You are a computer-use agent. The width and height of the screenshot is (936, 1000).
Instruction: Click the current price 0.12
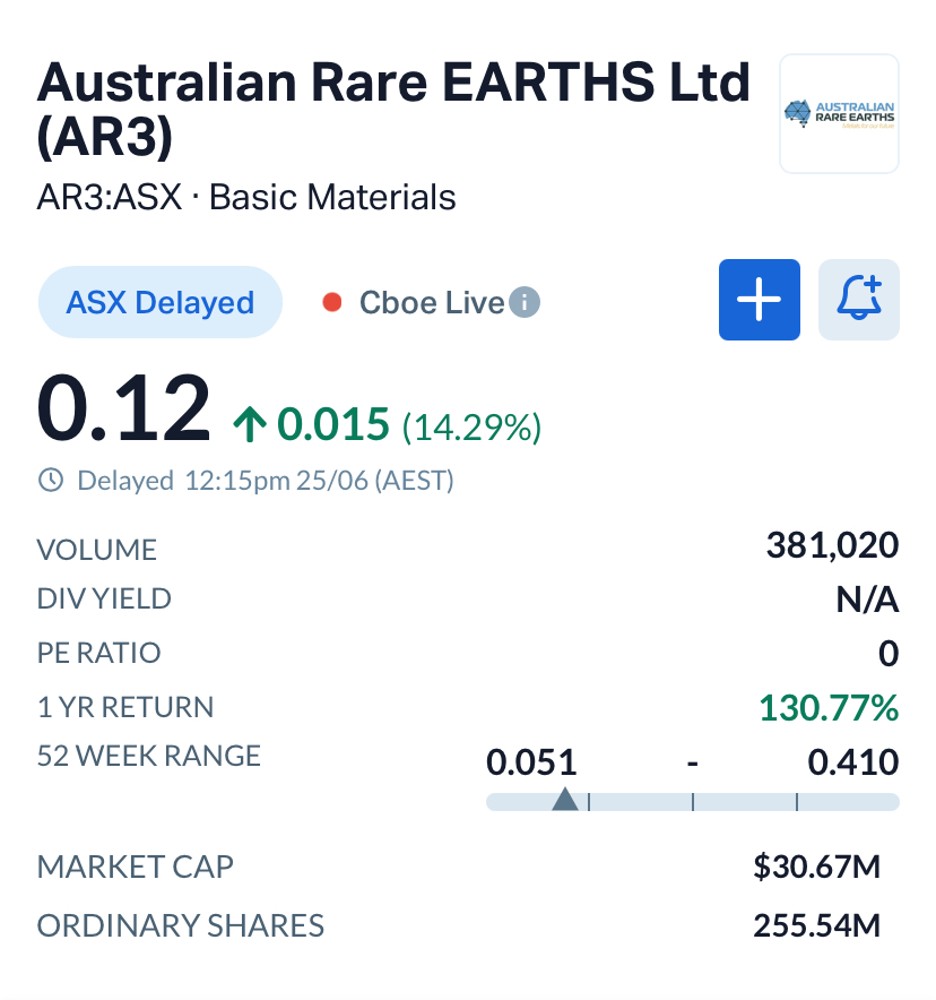point(123,408)
